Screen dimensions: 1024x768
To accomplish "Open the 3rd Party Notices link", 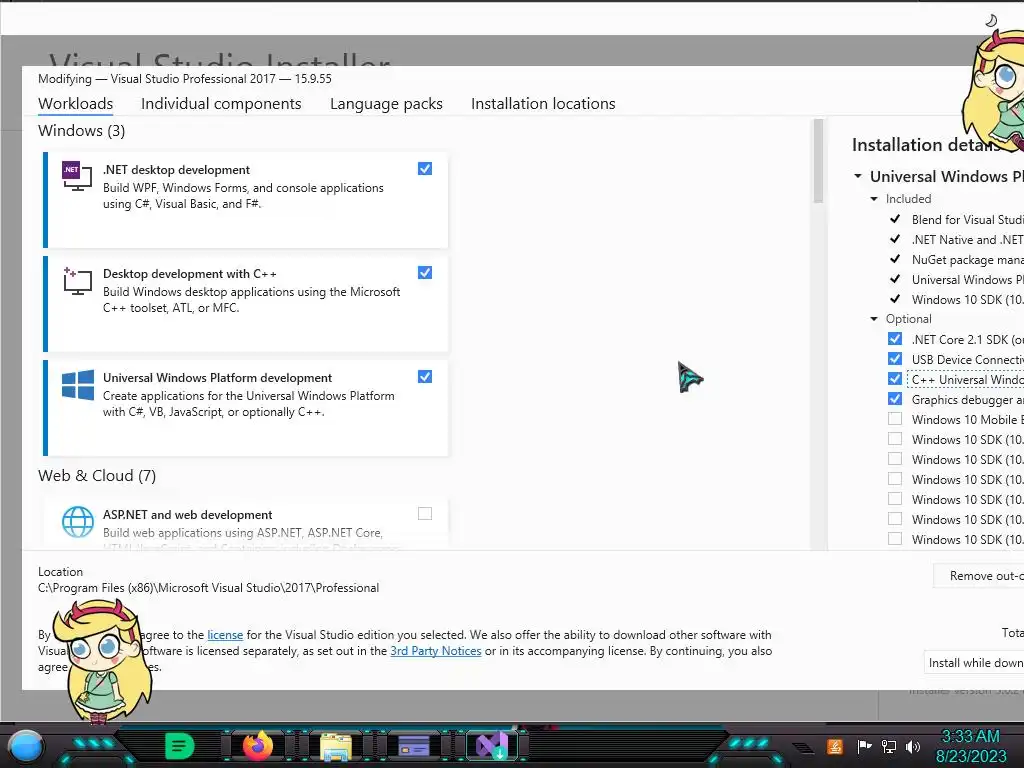I will click(436, 651).
